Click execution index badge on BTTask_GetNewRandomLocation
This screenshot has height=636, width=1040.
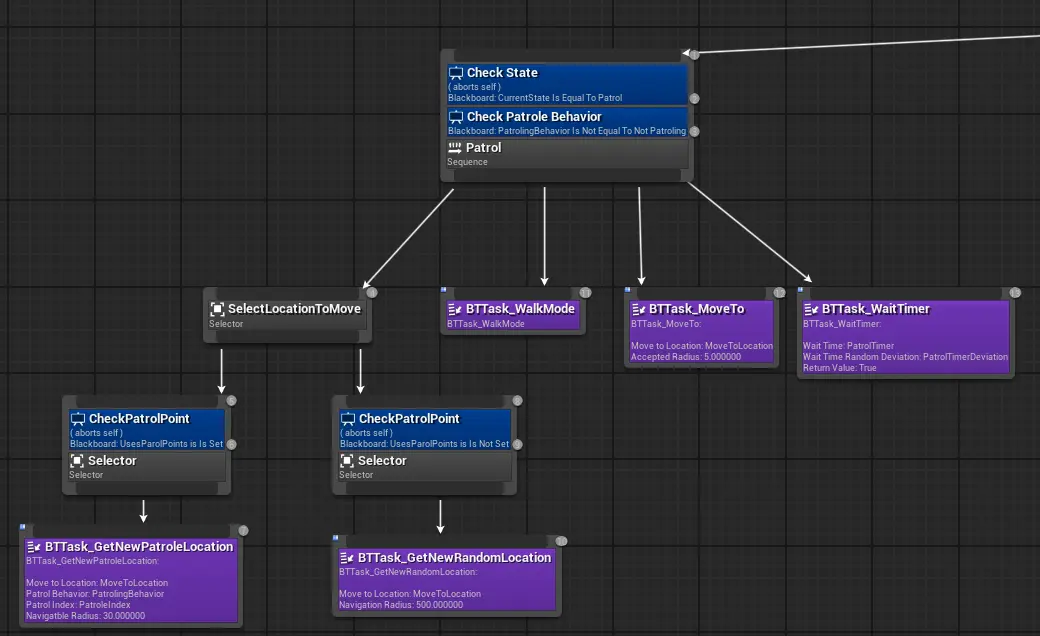click(561, 541)
